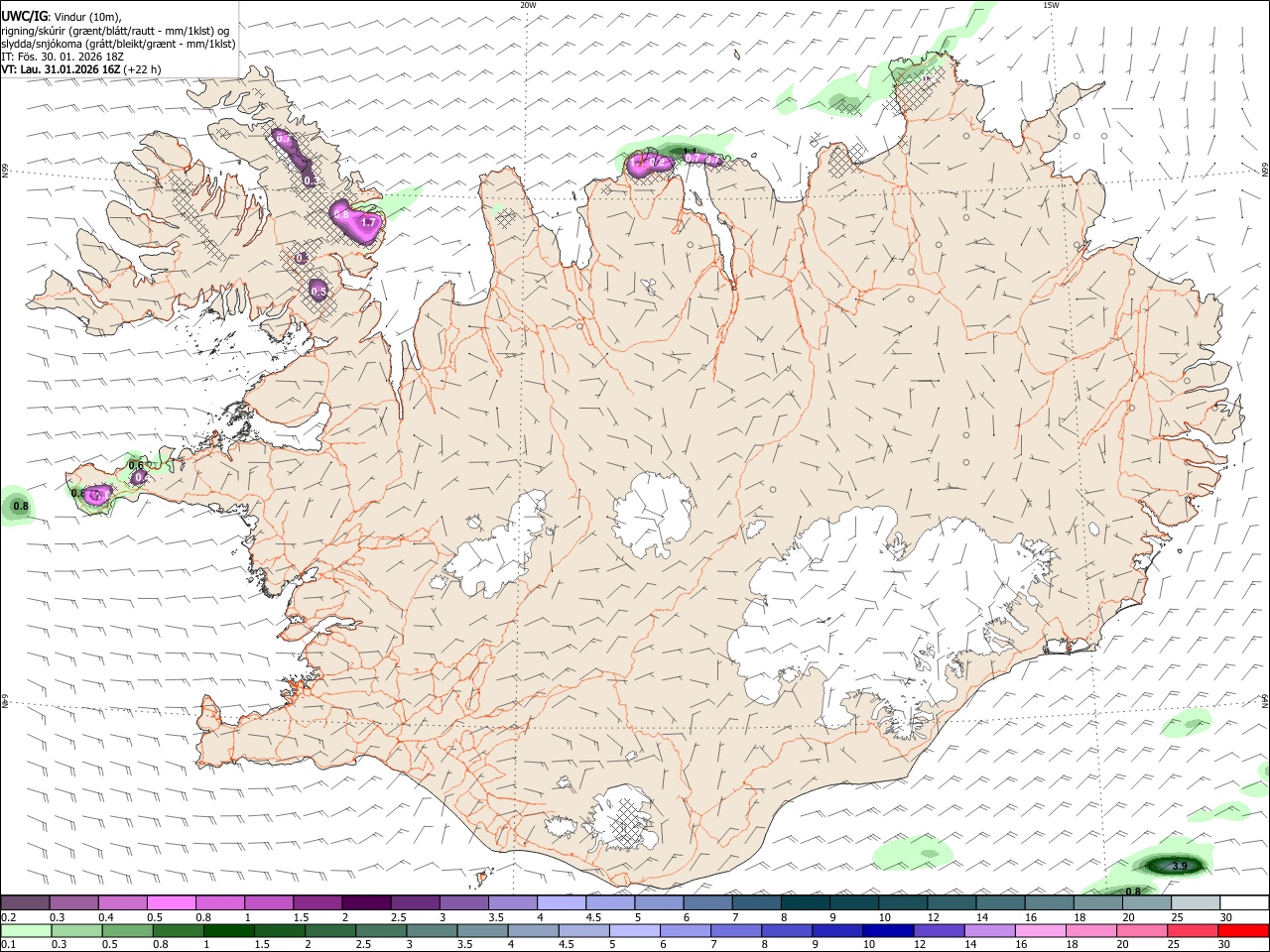Pick the dark purple snow swatch between 2 and 2.5

tap(366, 902)
